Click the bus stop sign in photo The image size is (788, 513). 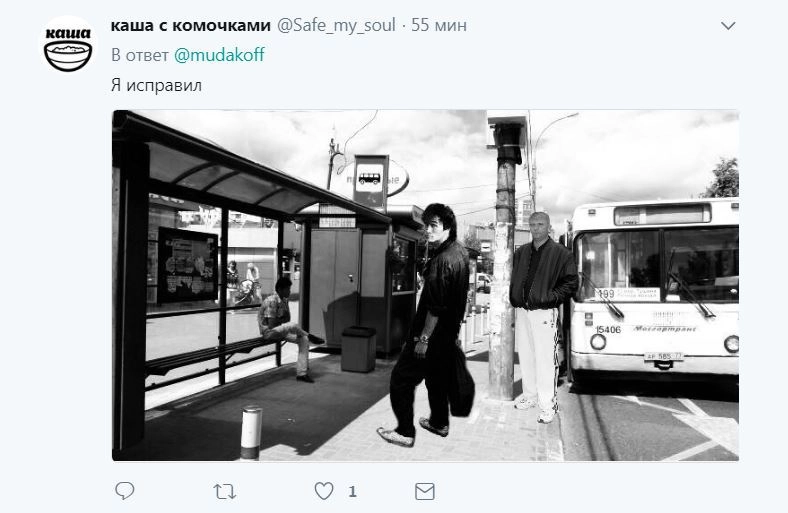[x=371, y=182]
